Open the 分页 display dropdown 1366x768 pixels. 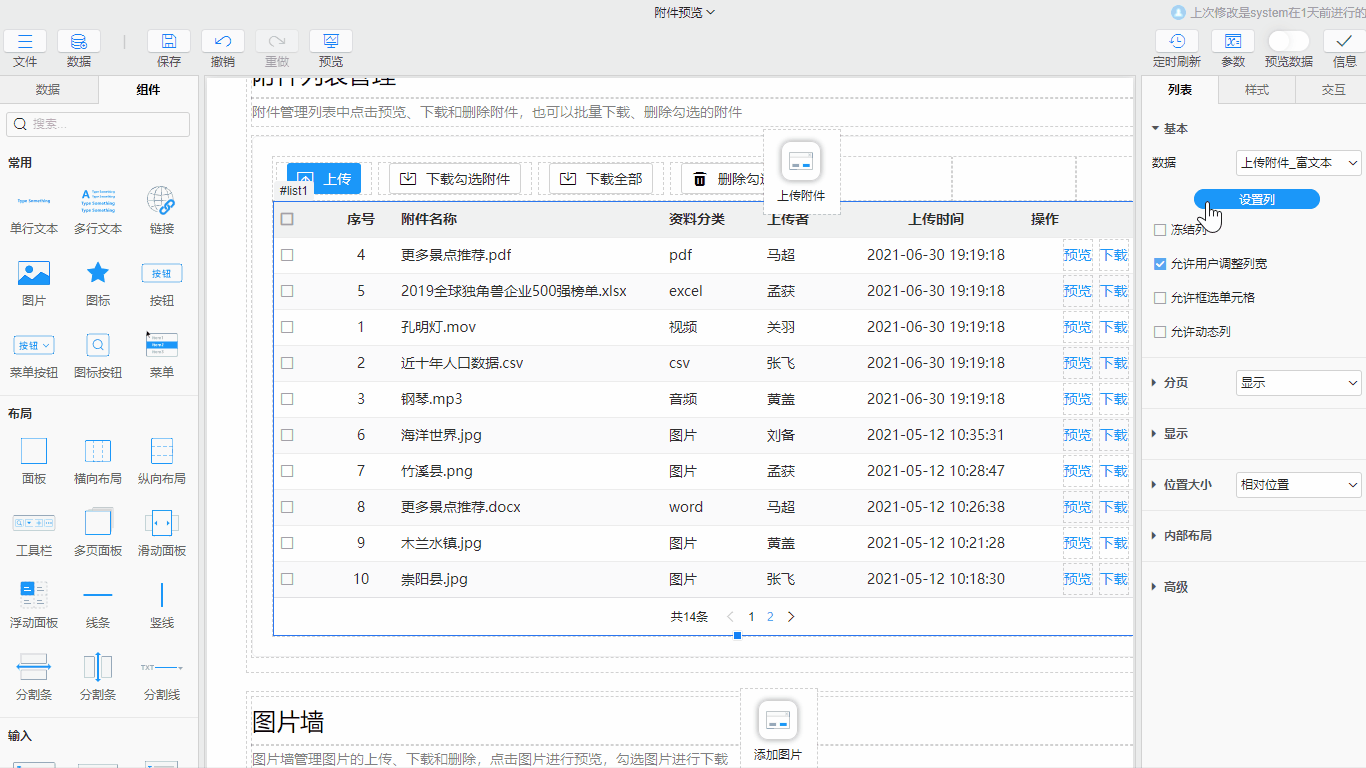click(1298, 382)
